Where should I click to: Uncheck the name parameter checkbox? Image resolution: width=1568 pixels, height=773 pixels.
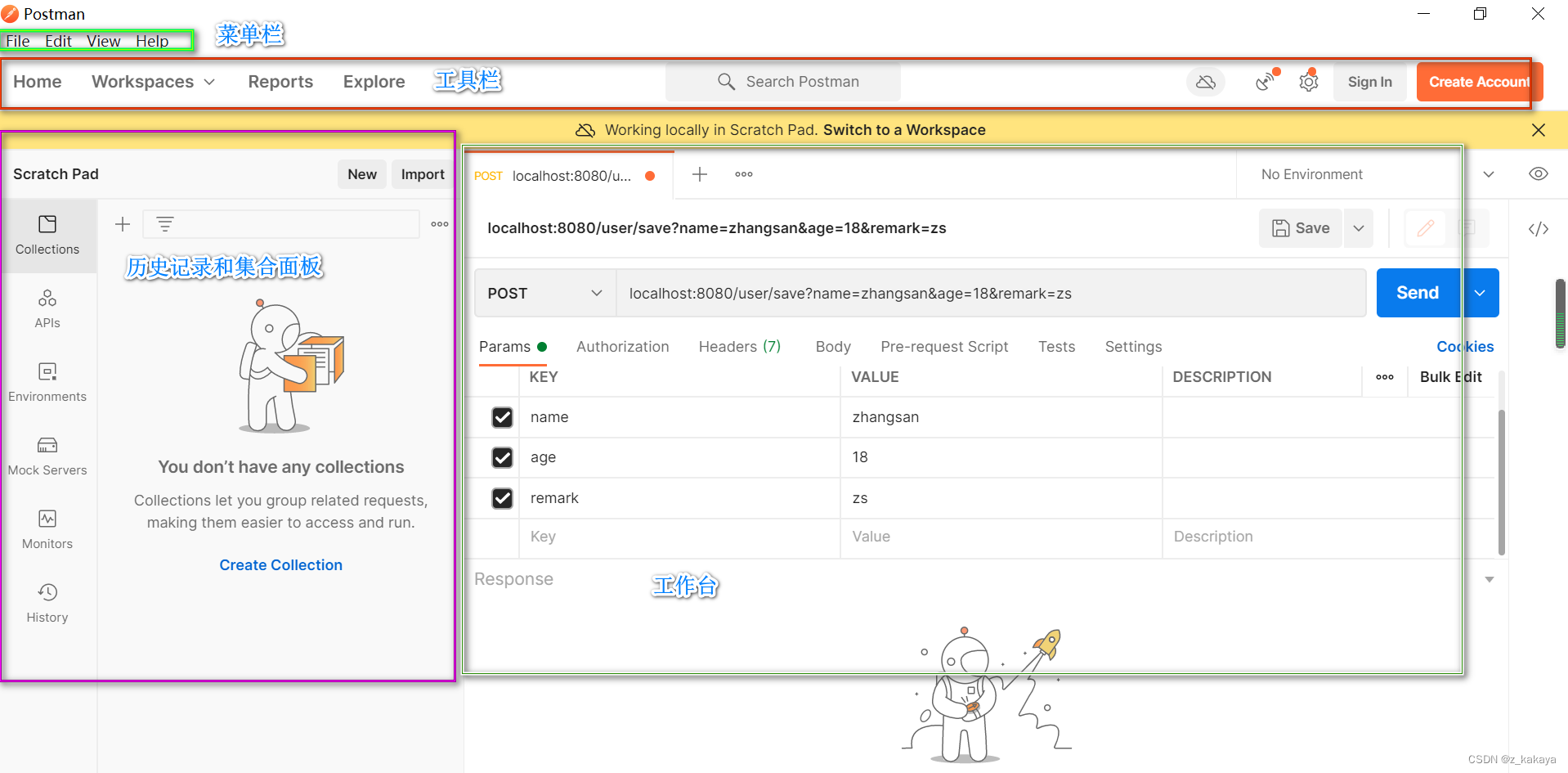pyautogui.click(x=502, y=417)
